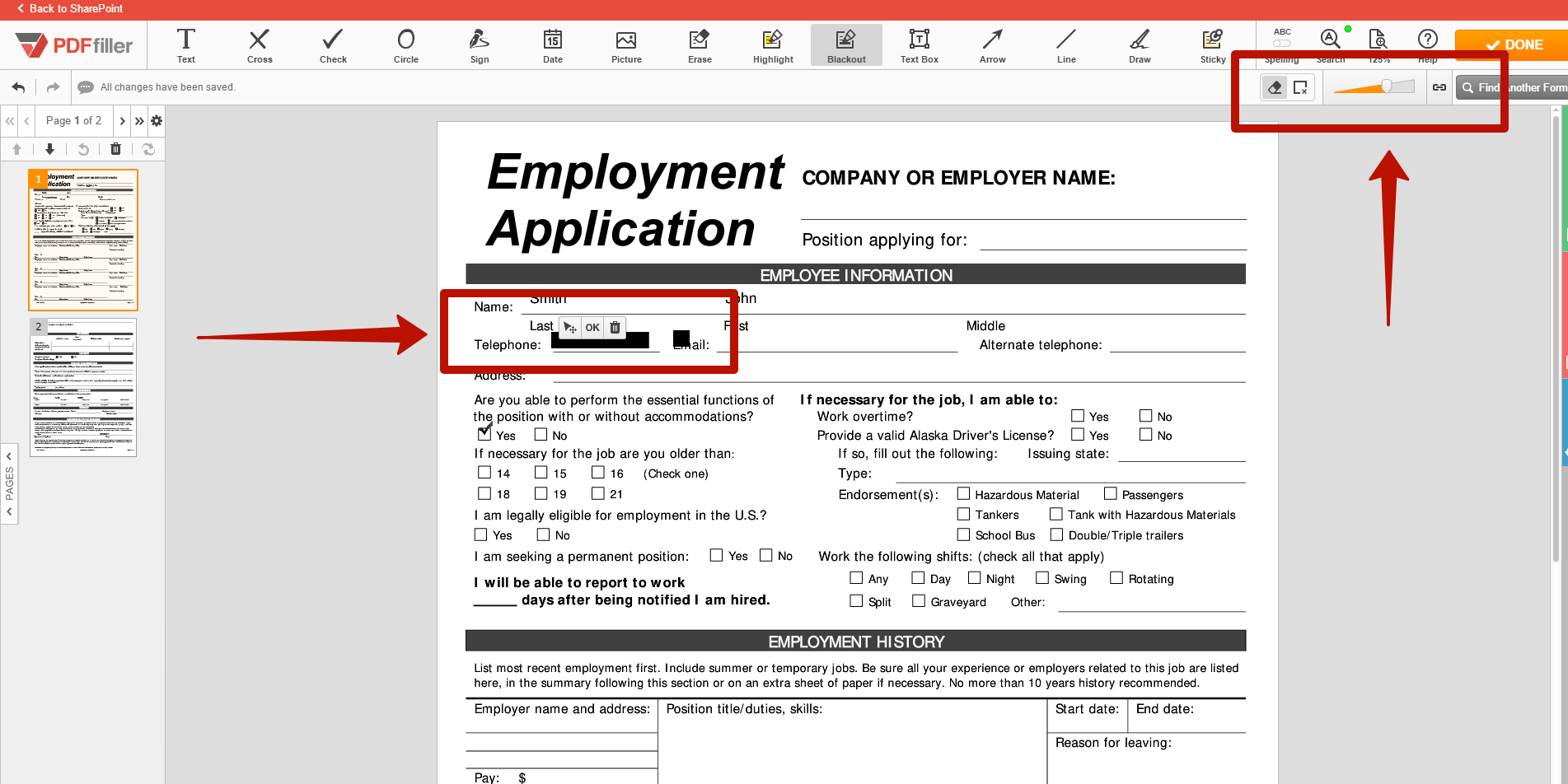Check the Rotating shift box
1568x784 pixels.
[1116, 578]
